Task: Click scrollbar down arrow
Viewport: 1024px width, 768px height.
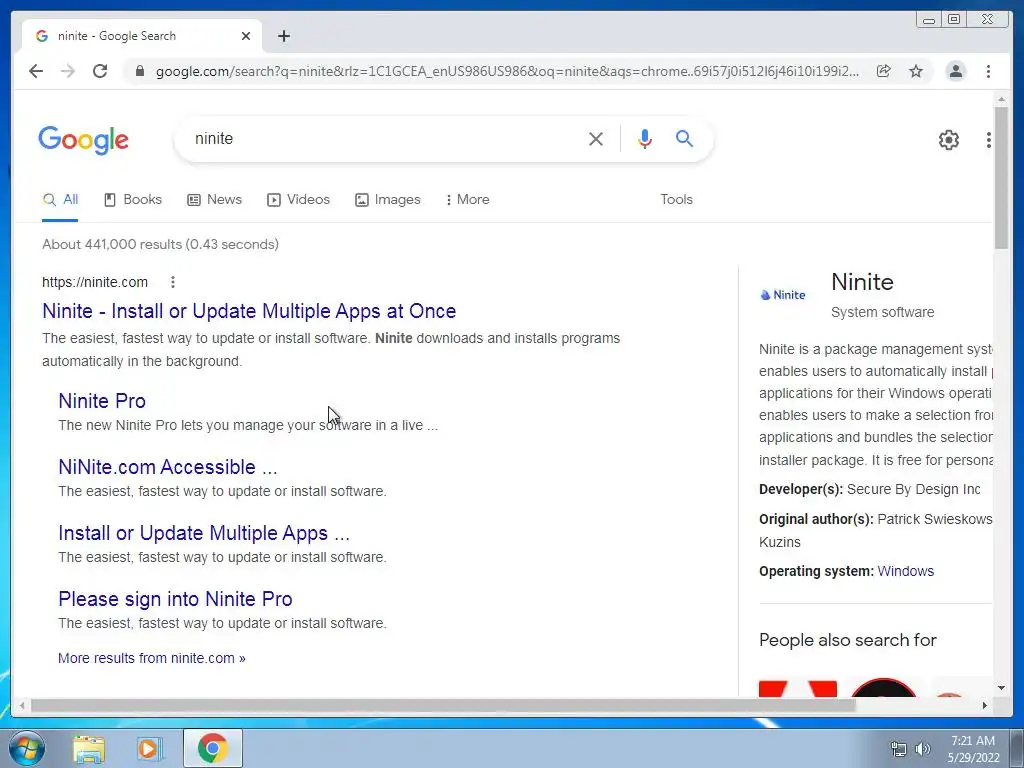Action: point(1001,688)
